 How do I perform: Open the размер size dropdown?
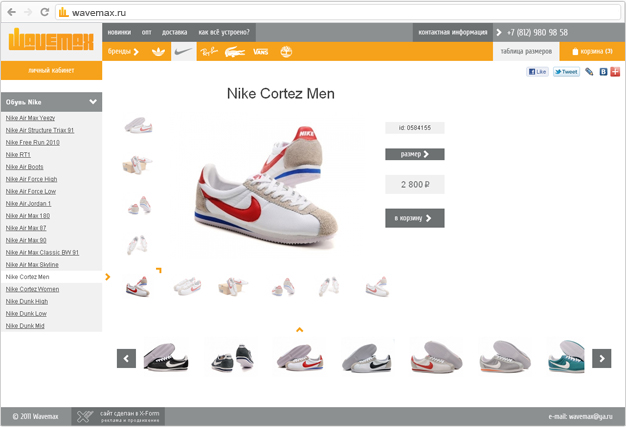[x=415, y=154]
